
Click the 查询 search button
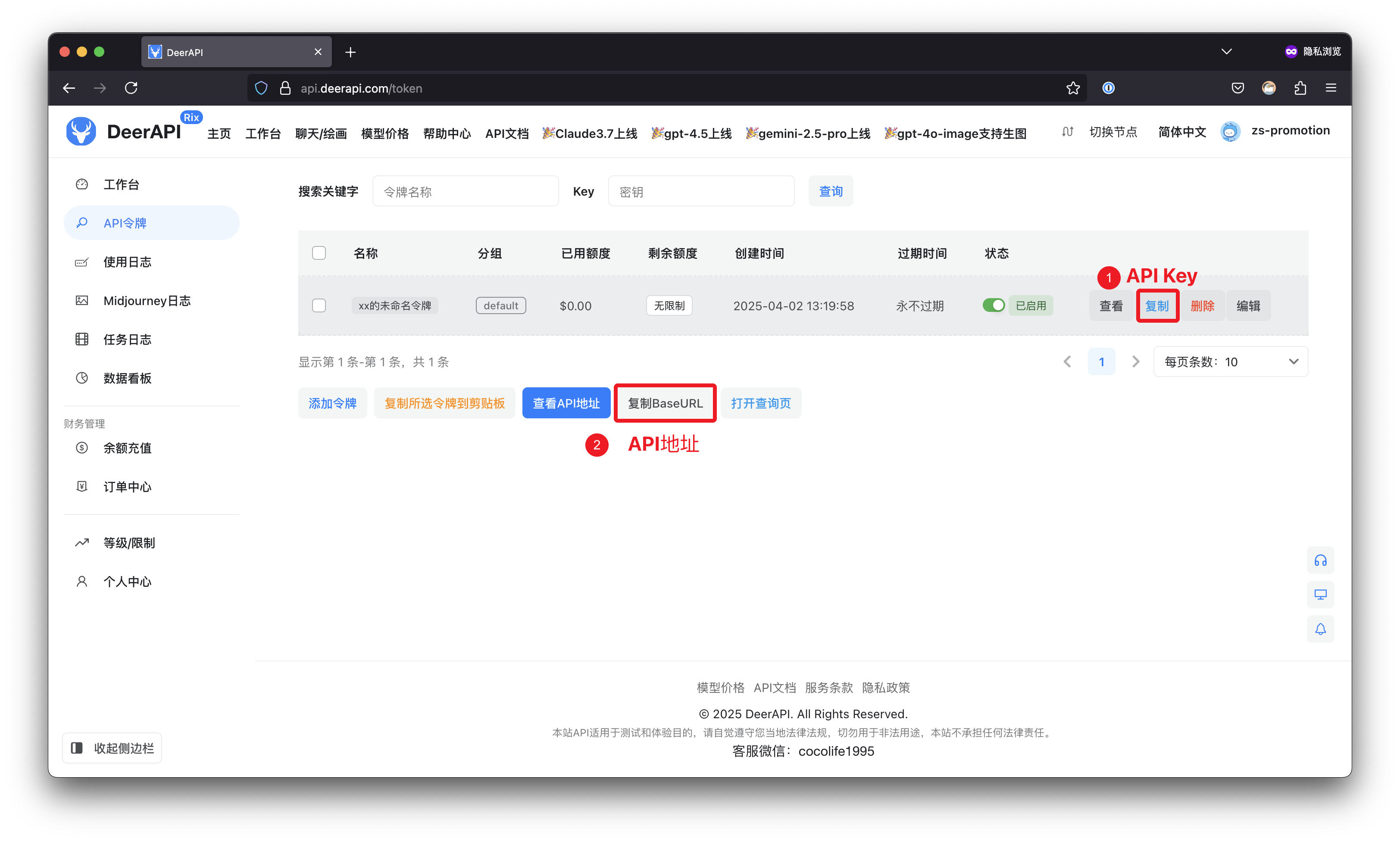(830, 192)
